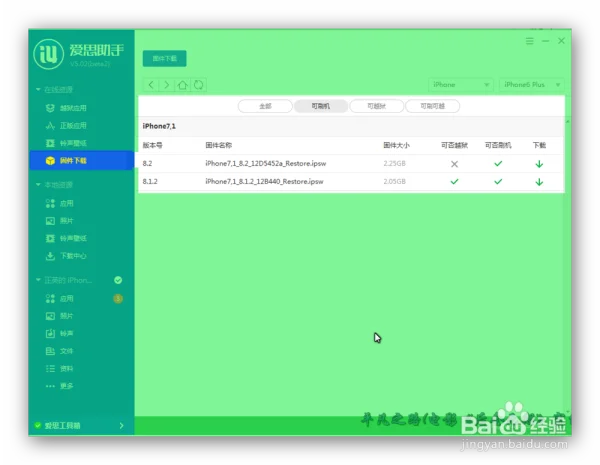Switch to the 全部 filter tab
The width and height of the screenshot is (600, 465).
[265, 106]
